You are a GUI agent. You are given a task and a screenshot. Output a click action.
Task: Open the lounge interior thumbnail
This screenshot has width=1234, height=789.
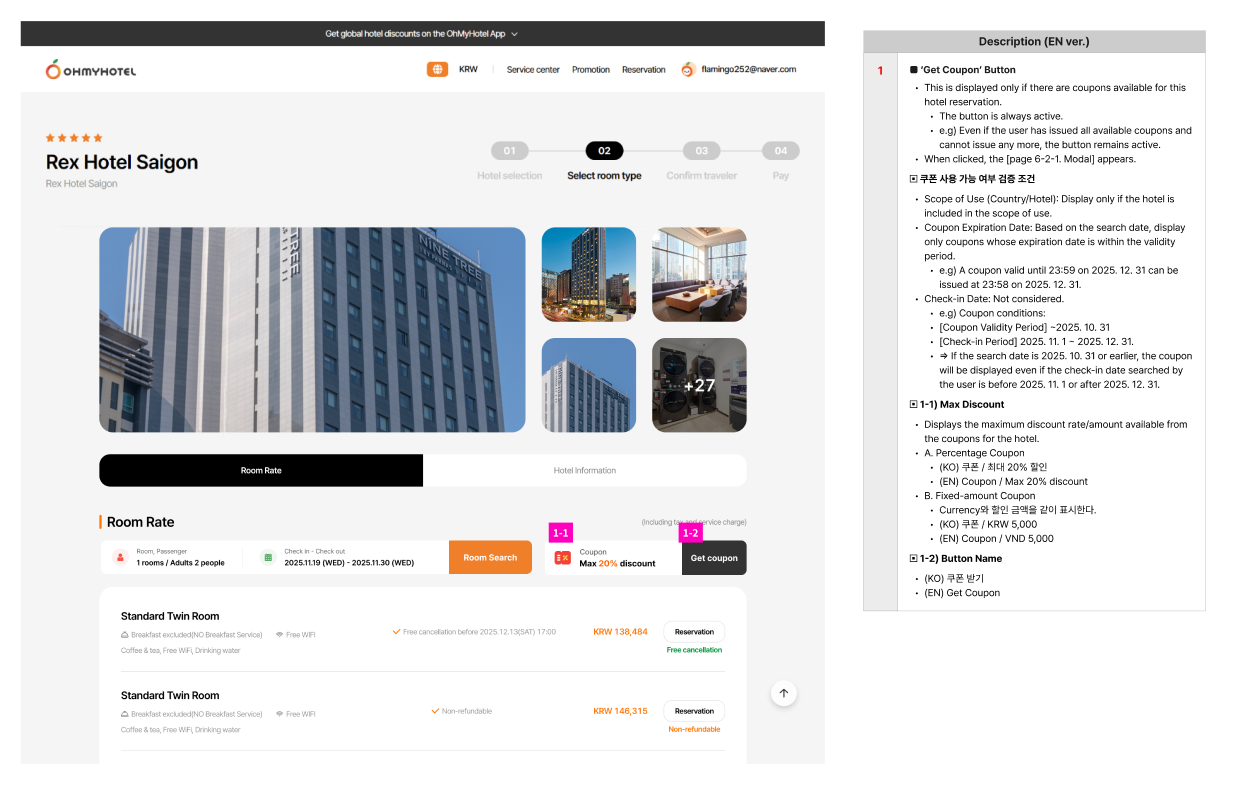point(699,275)
